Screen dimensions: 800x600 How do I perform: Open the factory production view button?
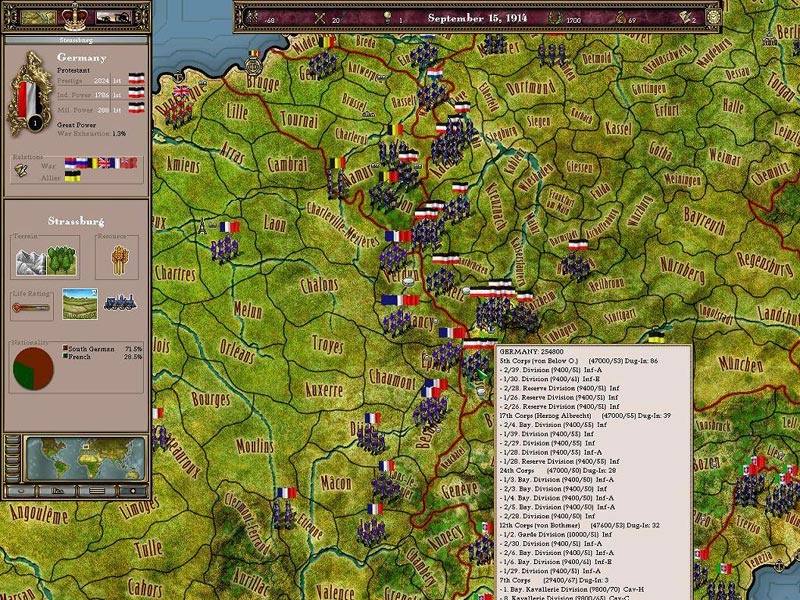[113, 18]
